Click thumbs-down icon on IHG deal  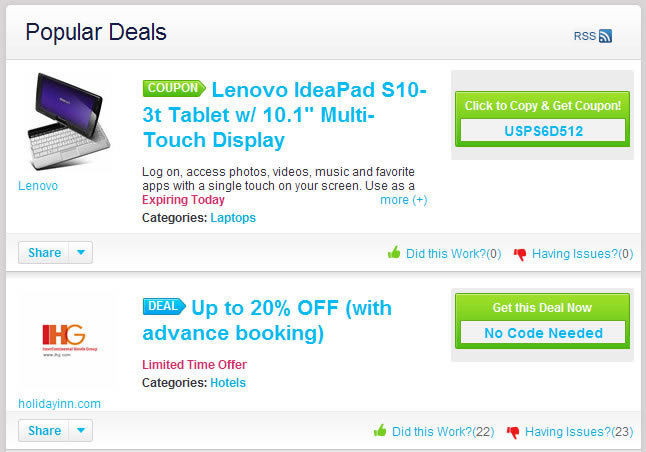click(513, 432)
